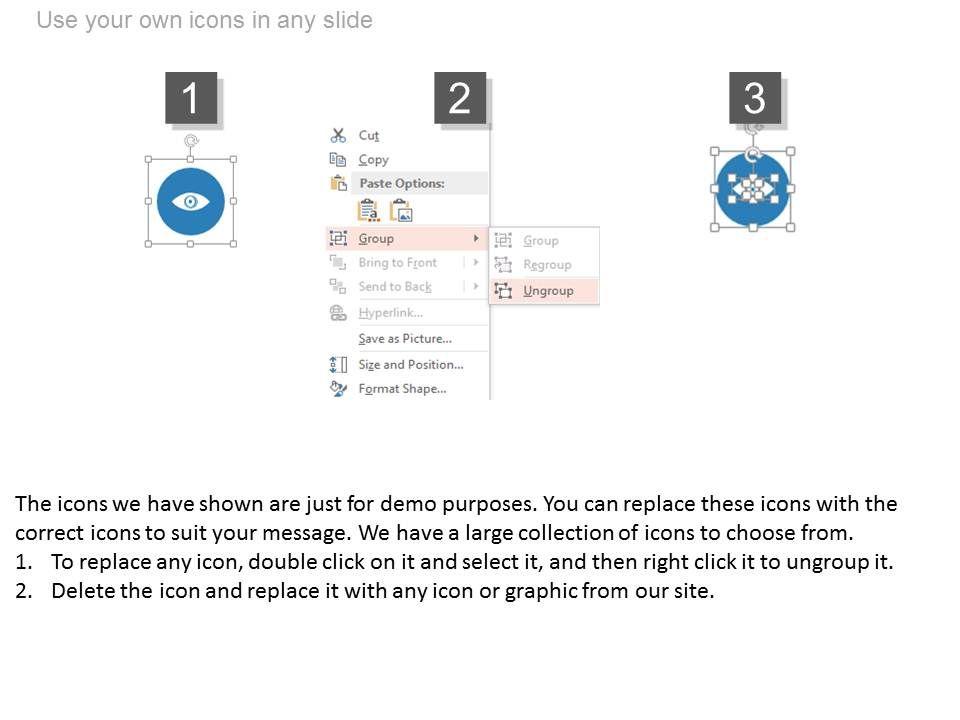Viewport: 960px width, 720px height.
Task: Click the Copy pages icon
Action: click(338, 159)
